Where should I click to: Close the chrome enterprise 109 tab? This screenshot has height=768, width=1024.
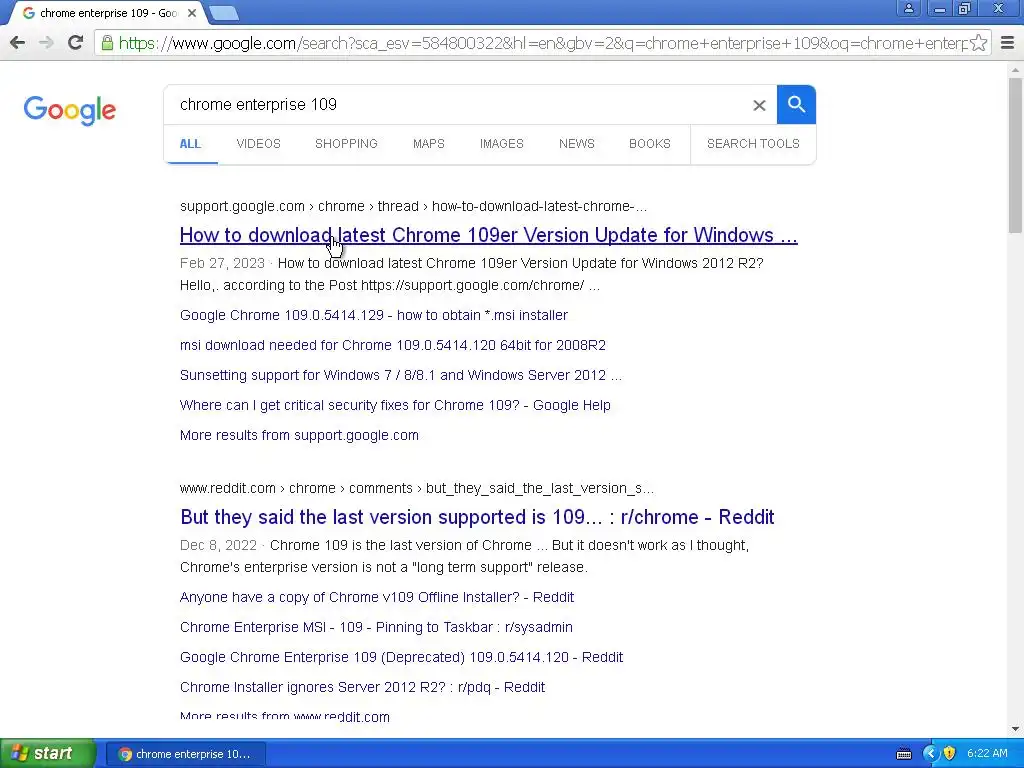[191, 13]
